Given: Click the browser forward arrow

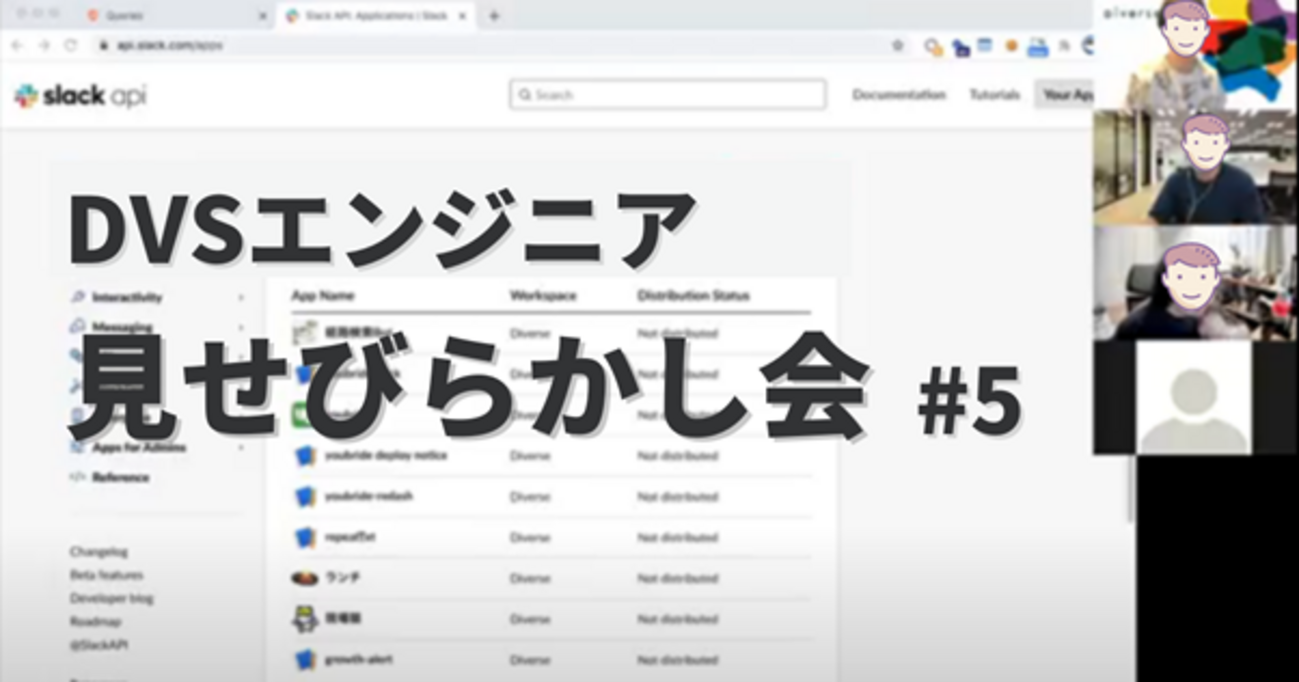Looking at the screenshot, I should click(44, 46).
